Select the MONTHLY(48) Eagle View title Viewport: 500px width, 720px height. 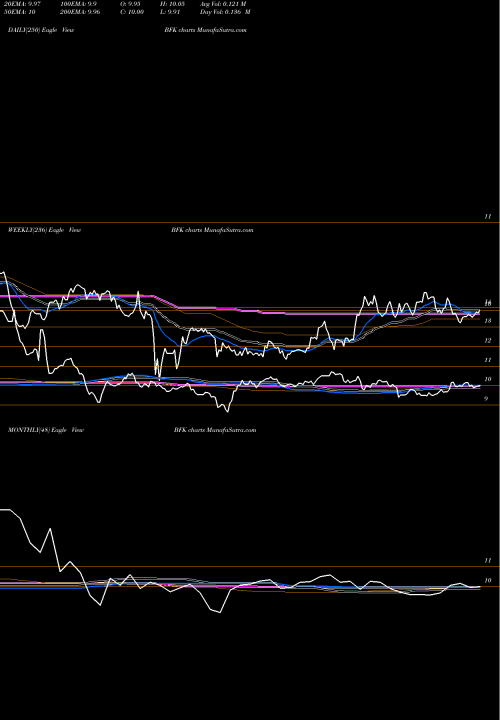point(45,430)
